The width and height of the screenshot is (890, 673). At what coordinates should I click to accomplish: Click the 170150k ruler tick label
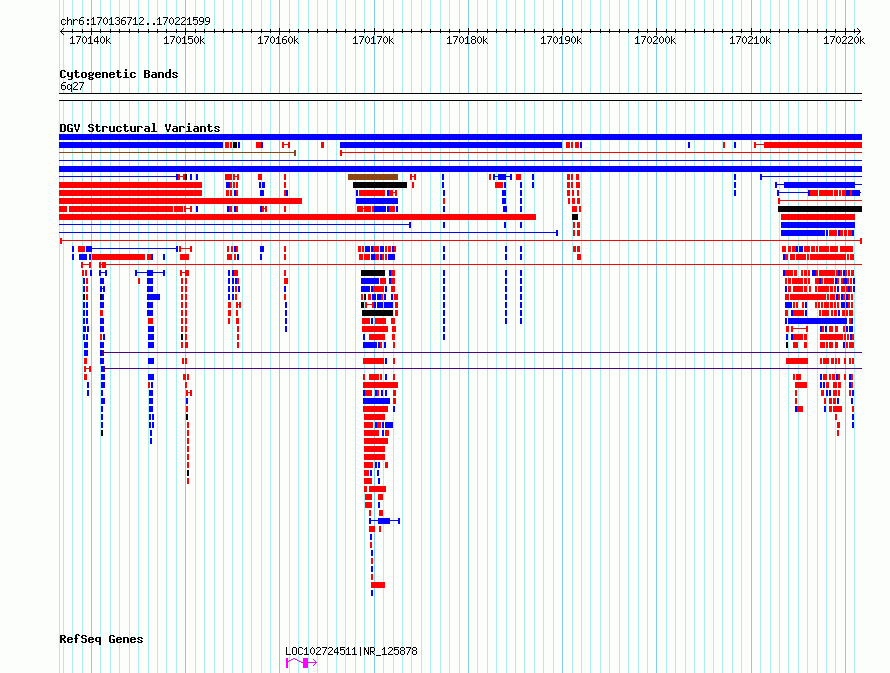[x=184, y=40]
